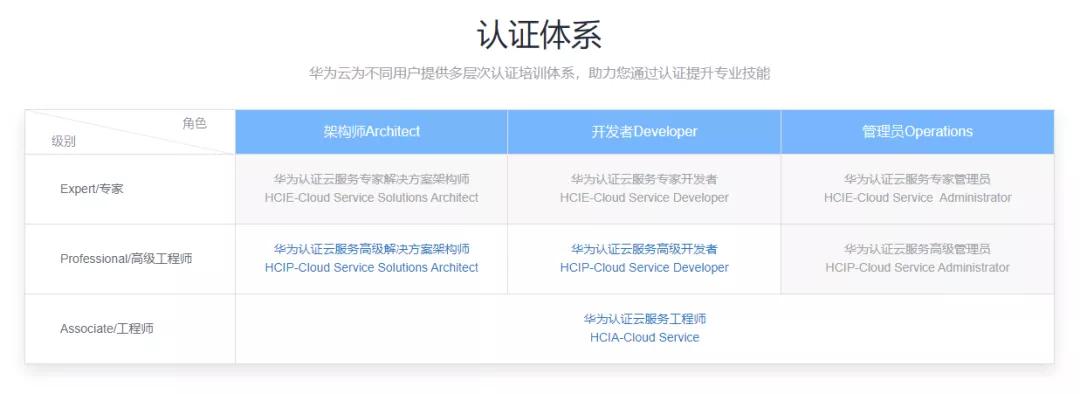Viewport: 1080px width, 394px height.
Task: Open HCIA-Cloud Service link
Action: click(645, 338)
